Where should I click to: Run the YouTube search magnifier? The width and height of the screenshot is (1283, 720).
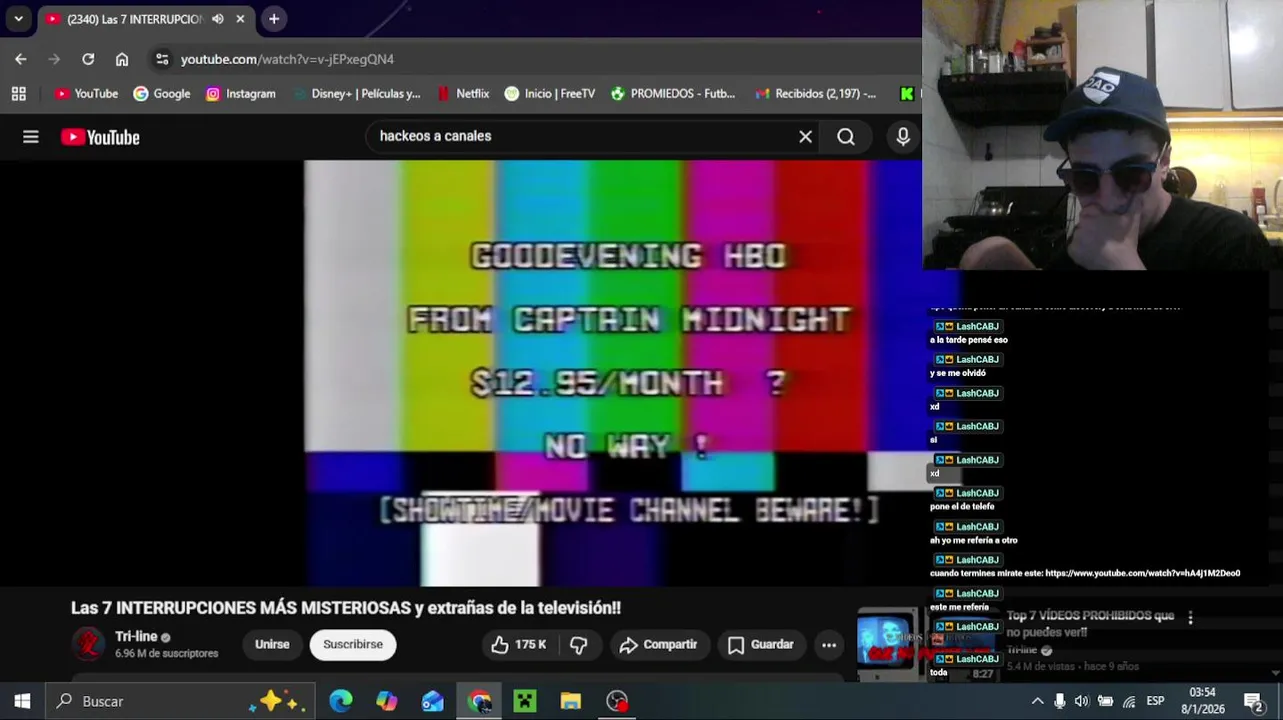[x=846, y=136]
